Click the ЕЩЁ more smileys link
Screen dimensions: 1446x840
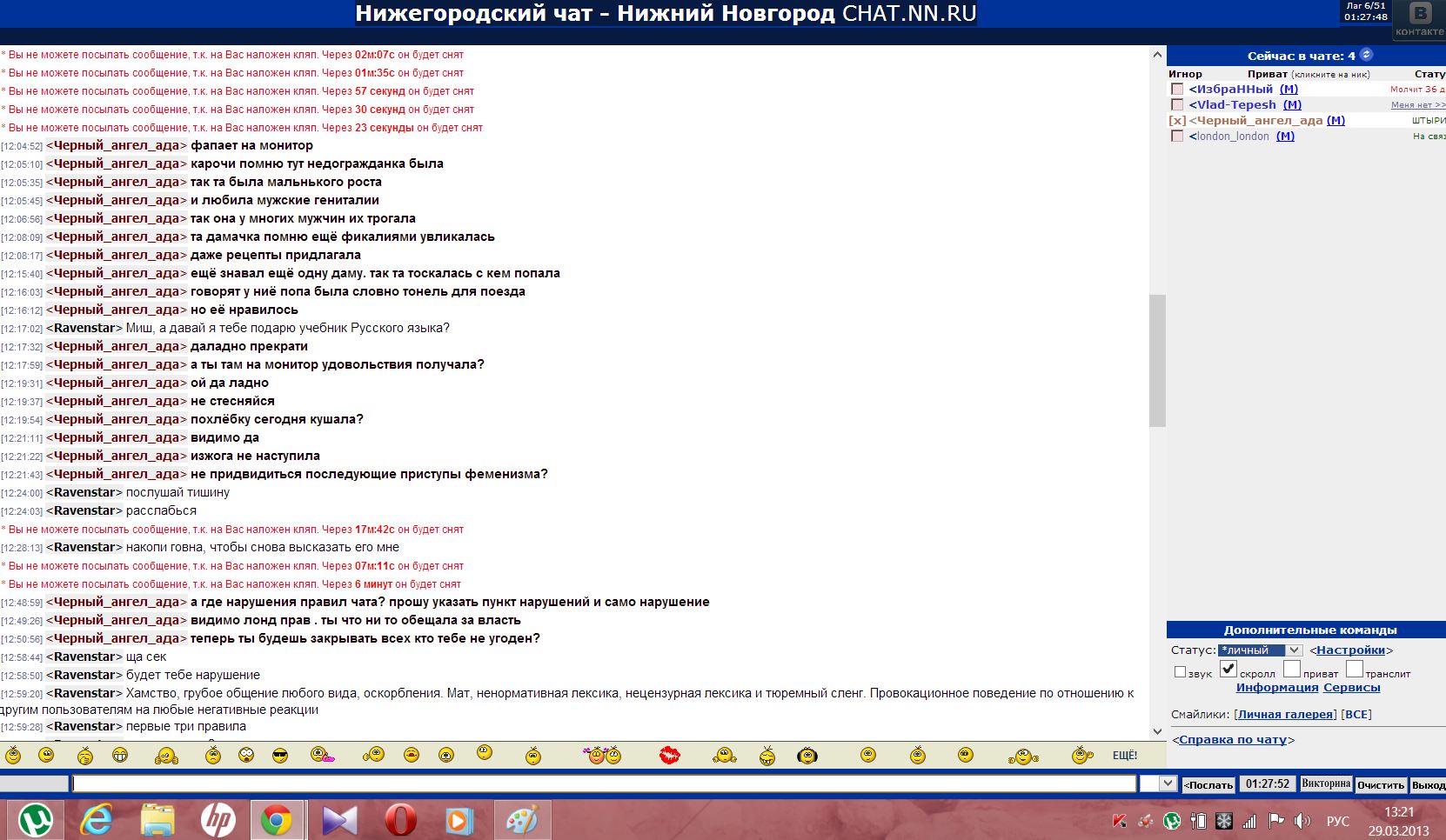[1125, 756]
